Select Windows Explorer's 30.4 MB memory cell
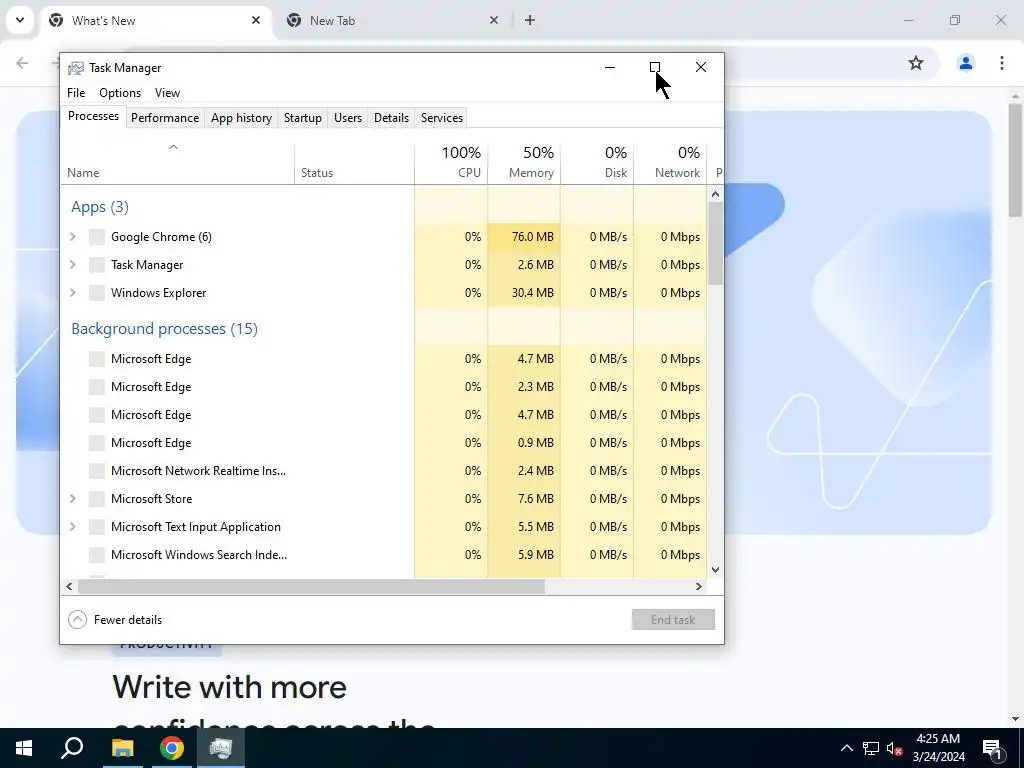This screenshot has width=1024, height=768. (x=524, y=293)
